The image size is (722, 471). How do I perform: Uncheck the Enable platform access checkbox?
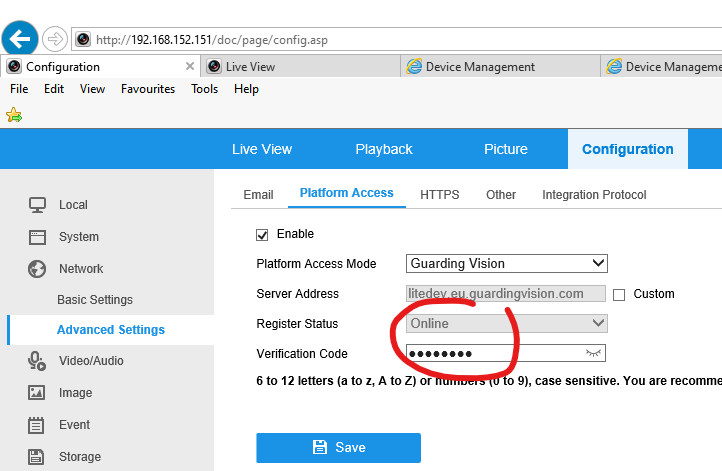[263, 234]
